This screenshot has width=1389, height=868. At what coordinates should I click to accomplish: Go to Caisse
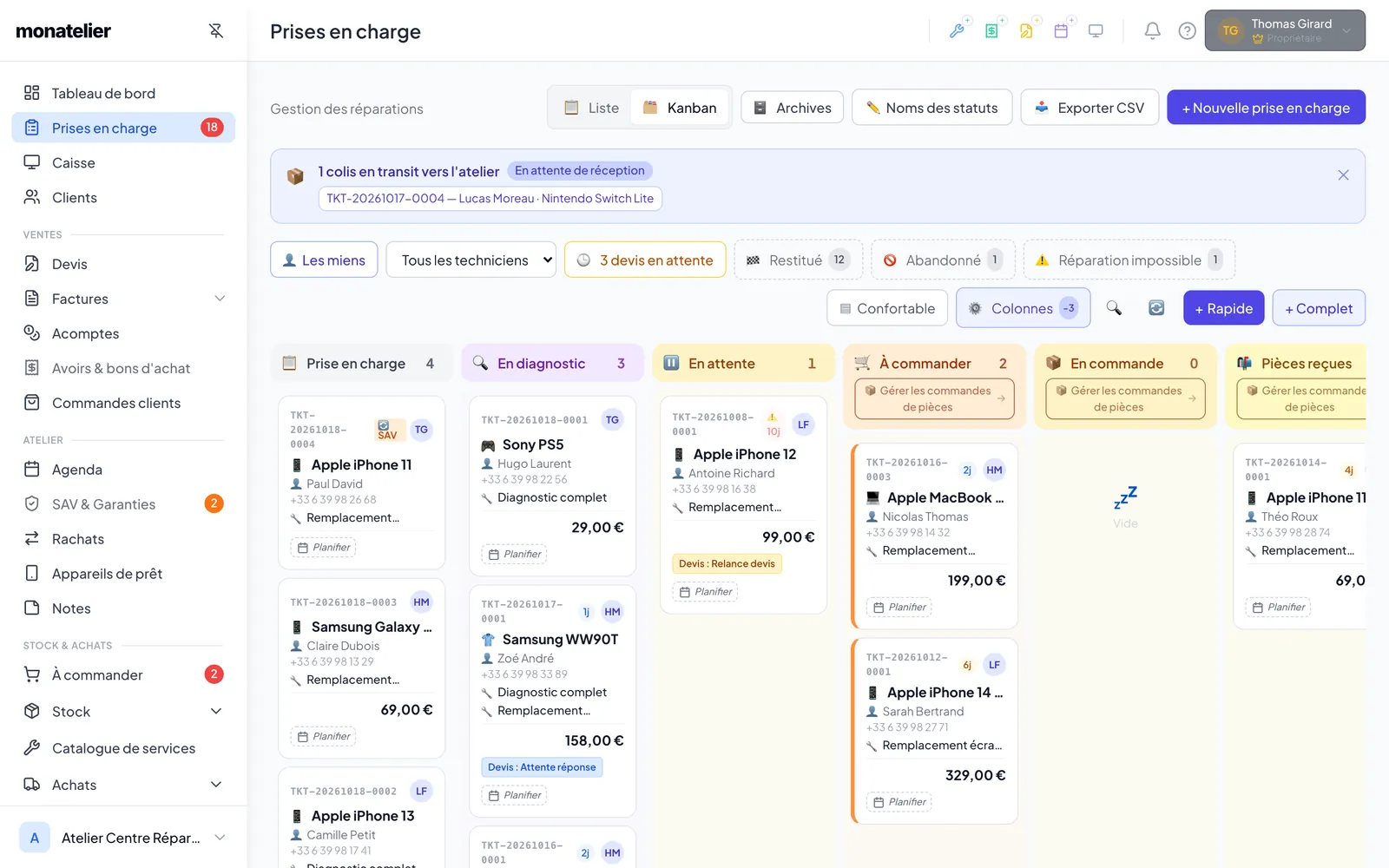123,162
